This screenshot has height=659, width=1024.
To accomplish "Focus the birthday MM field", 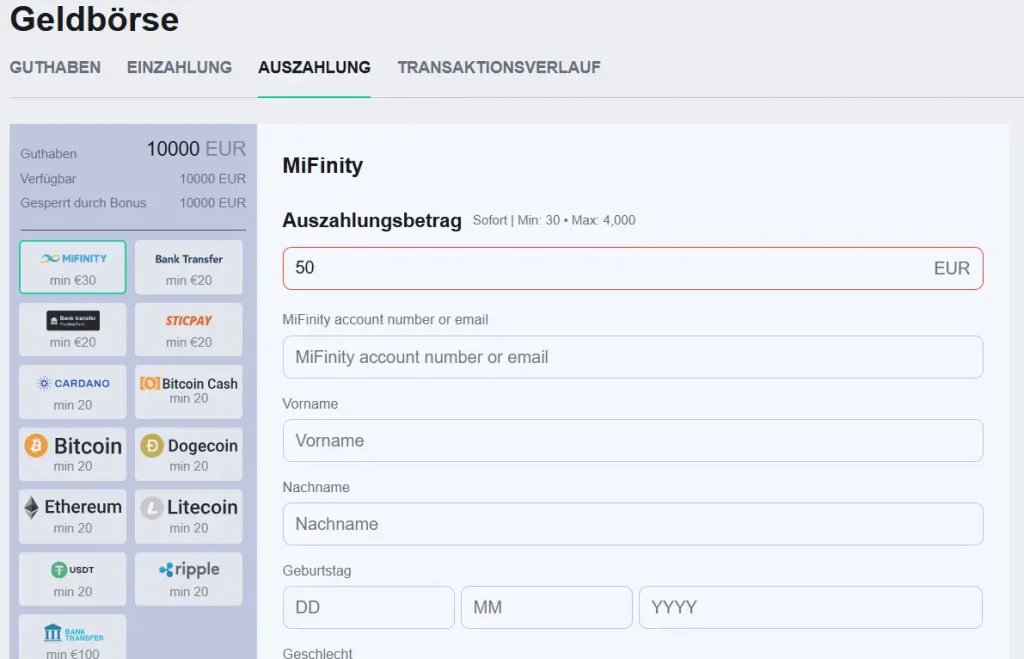I will 547,607.
